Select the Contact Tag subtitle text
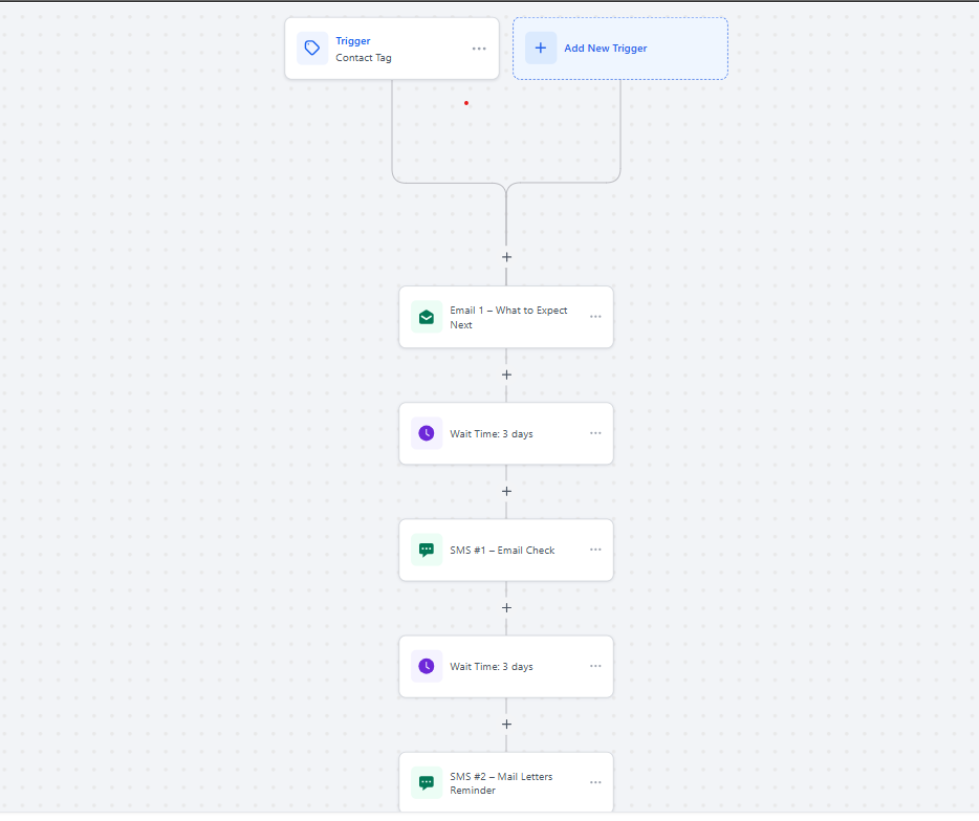This screenshot has width=979, height=821. tap(363, 57)
